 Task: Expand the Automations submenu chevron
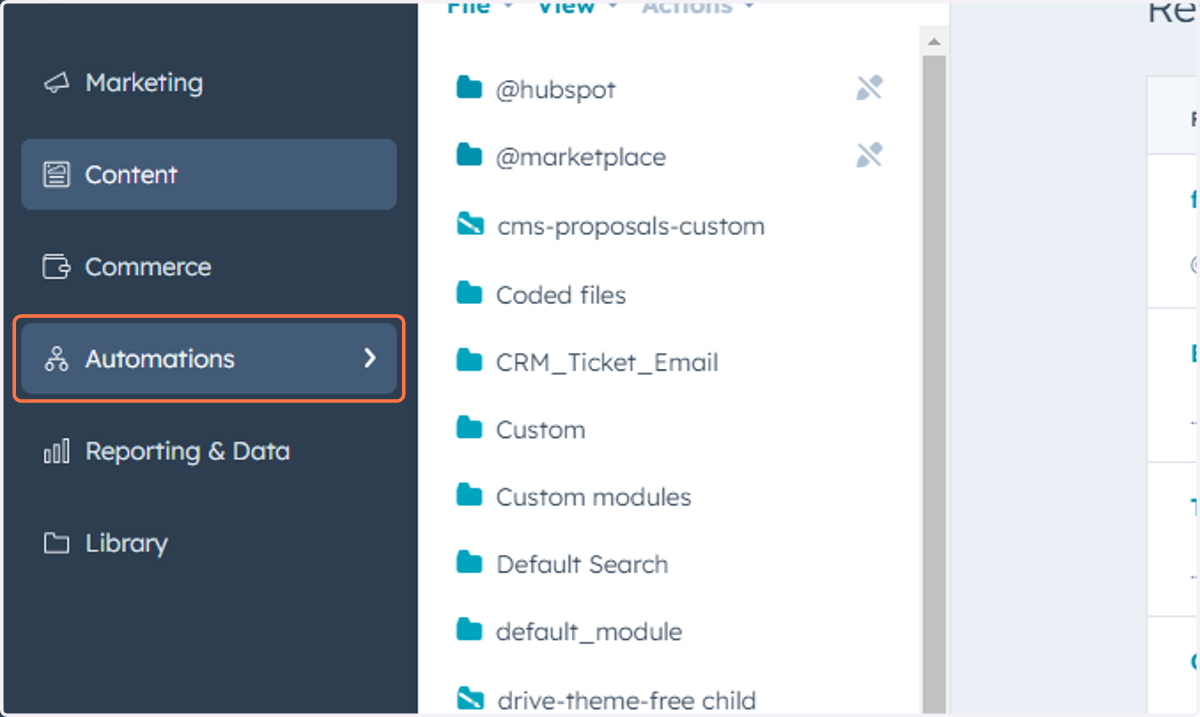(370, 358)
